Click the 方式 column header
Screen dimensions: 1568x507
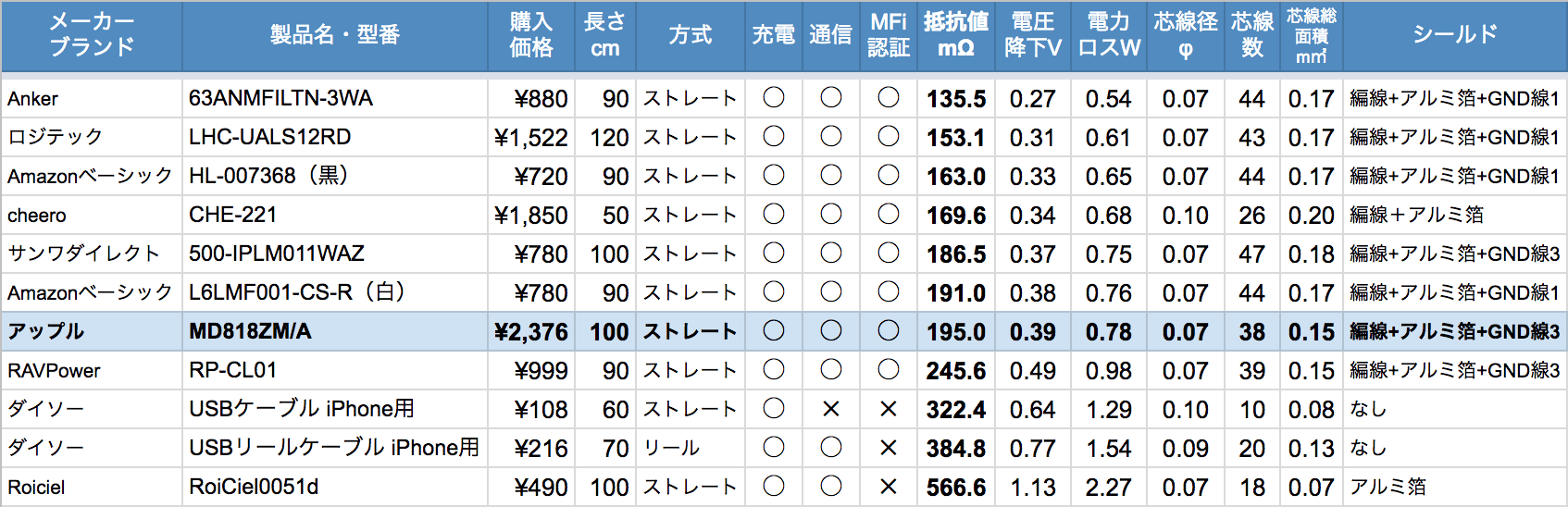[691, 35]
